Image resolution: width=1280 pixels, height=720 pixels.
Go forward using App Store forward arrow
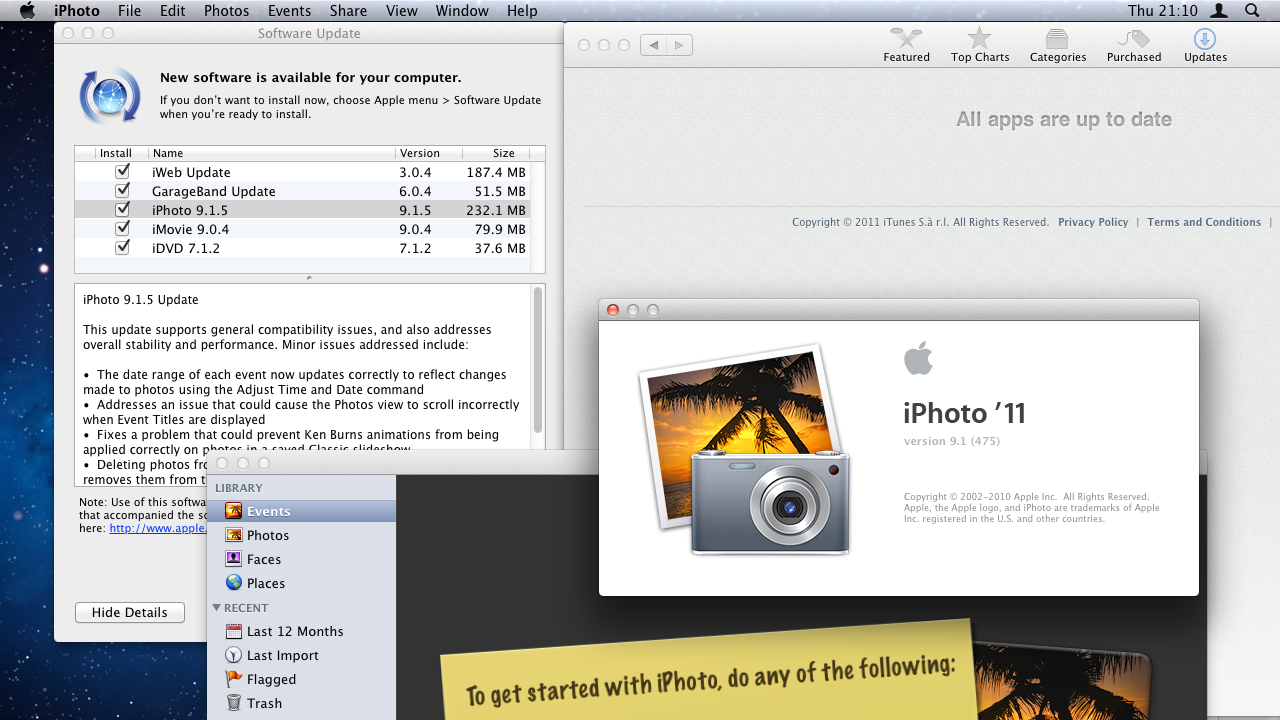[x=679, y=45]
